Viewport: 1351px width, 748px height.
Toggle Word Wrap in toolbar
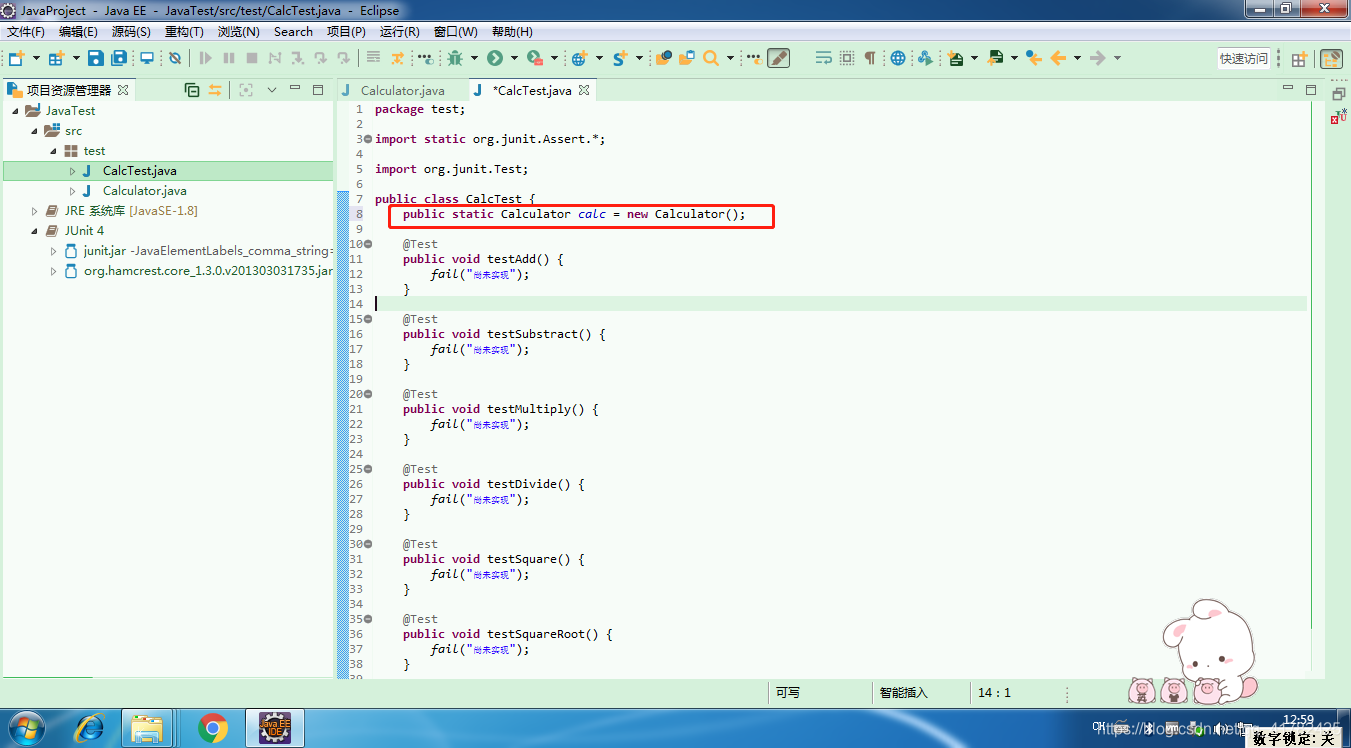tap(824, 58)
